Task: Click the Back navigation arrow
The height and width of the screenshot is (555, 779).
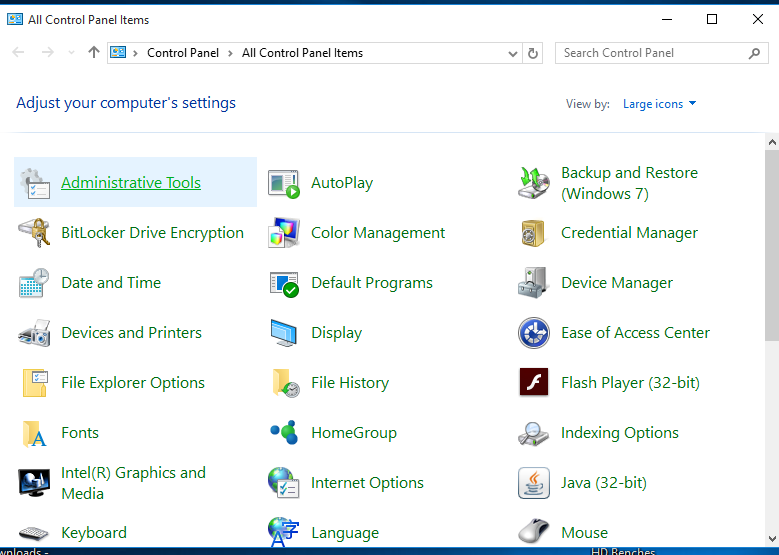Action: pos(18,53)
